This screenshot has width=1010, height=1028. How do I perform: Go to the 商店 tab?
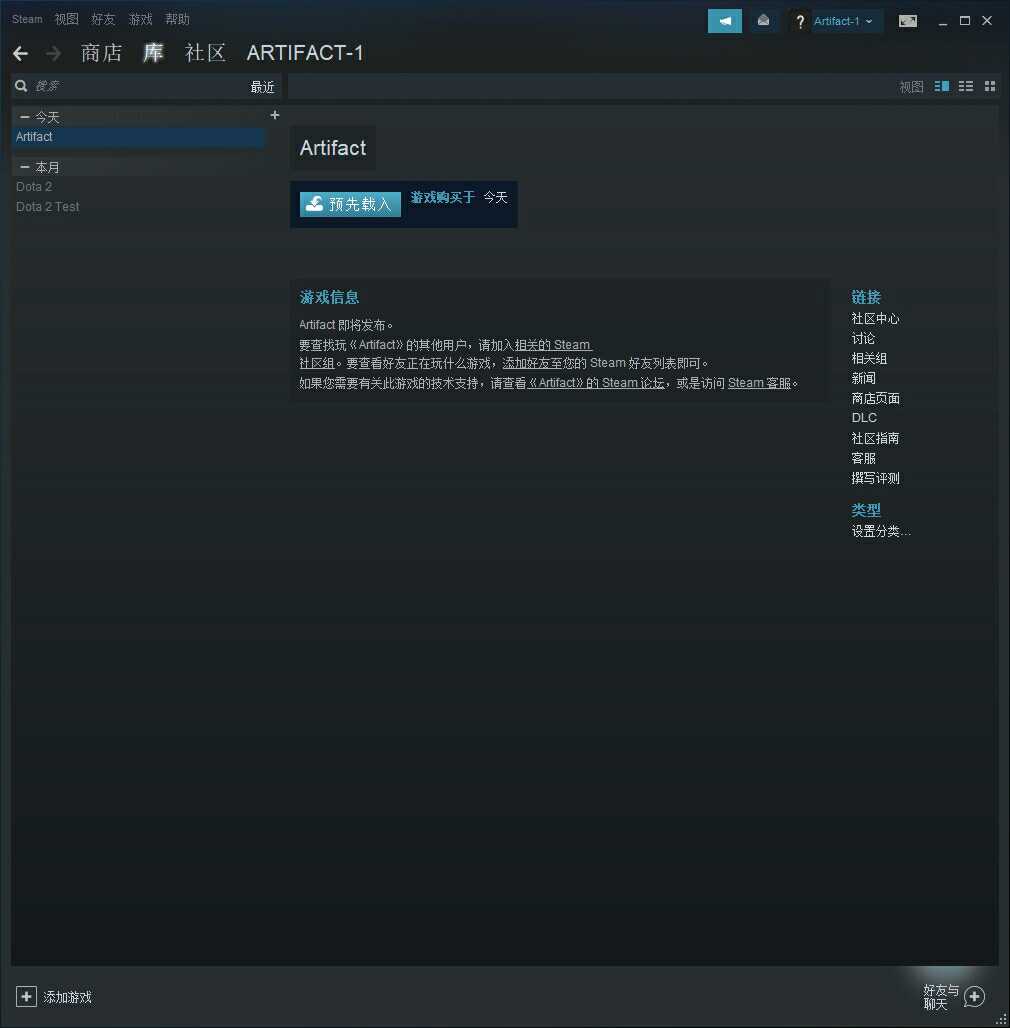[x=102, y=53]
